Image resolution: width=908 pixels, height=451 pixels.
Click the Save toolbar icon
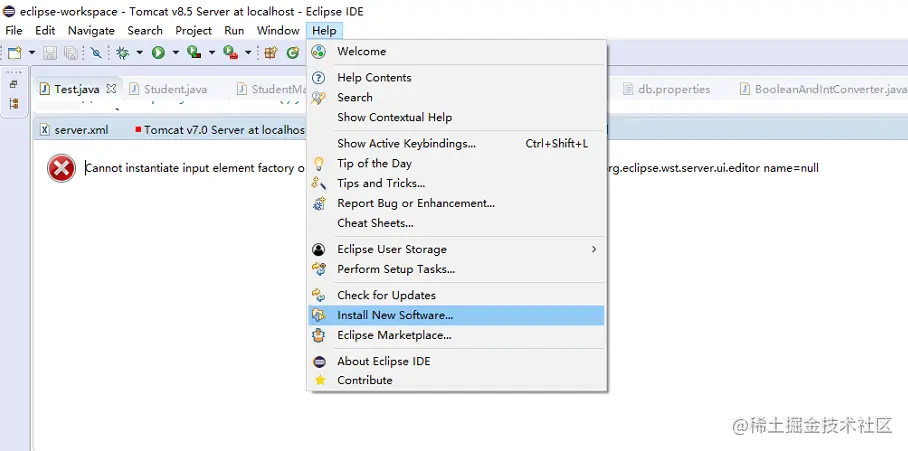click(x=50, y=53)
